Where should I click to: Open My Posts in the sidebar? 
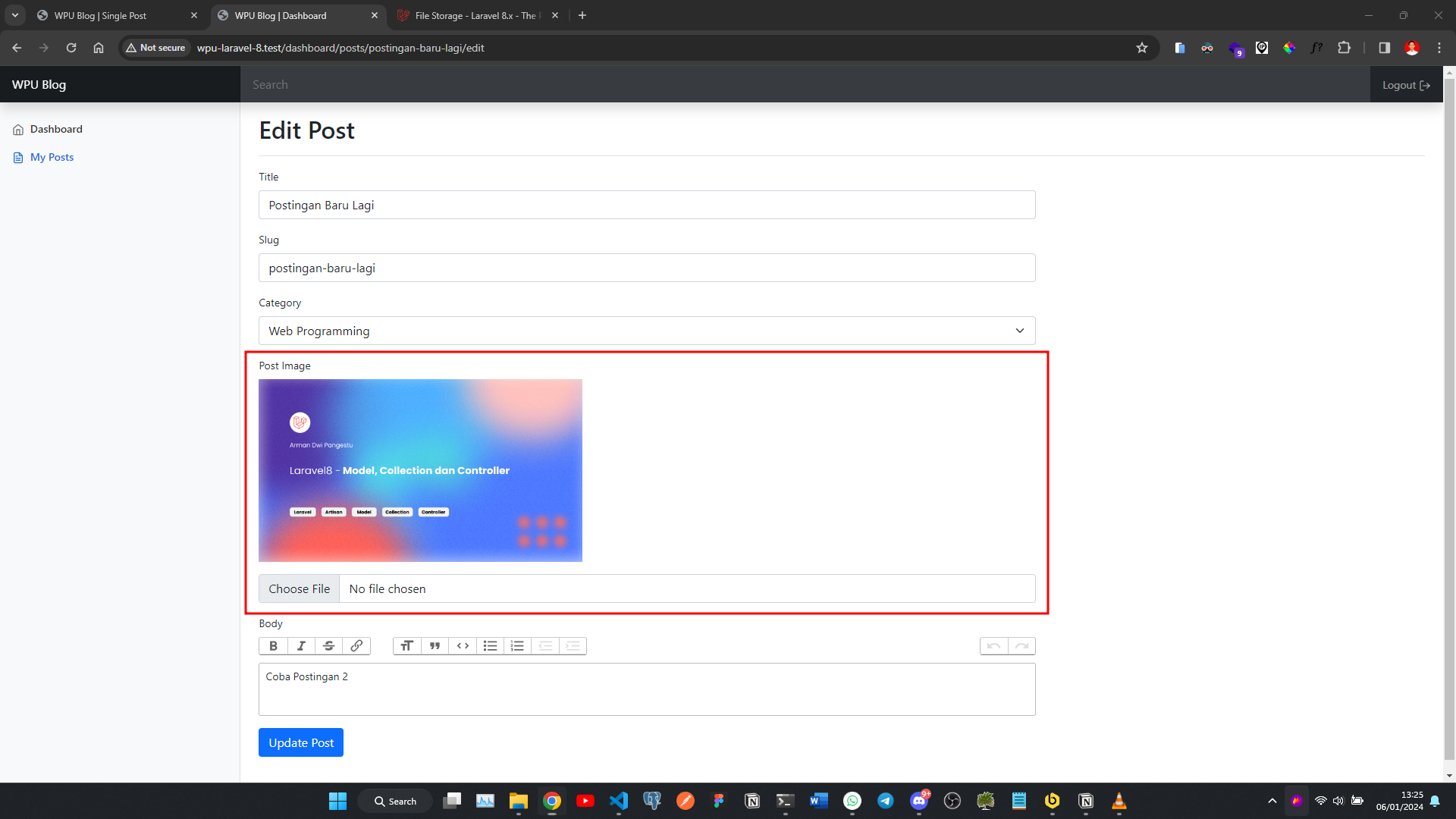tap(52, 157)
